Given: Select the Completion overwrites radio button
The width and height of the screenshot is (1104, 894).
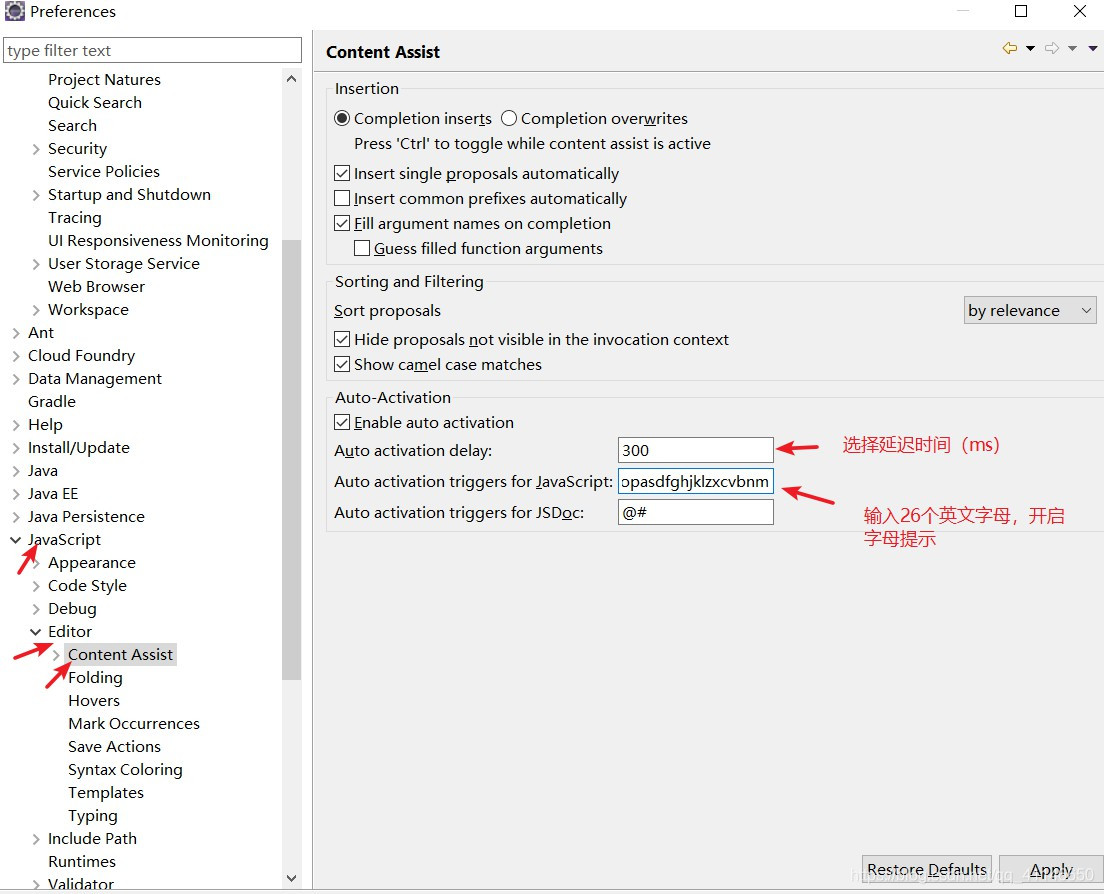Looking at the screenshot, I should coord(509,118).
